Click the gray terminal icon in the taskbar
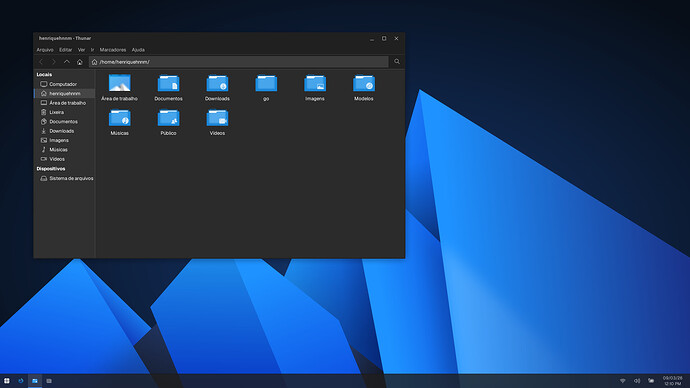This screenshot has height=388, width=690. 49,381
